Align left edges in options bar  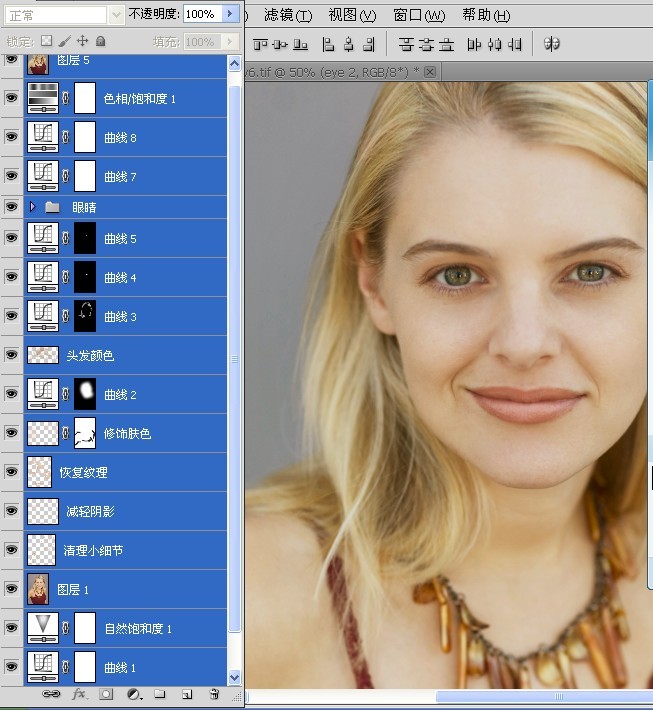[328, 44]
